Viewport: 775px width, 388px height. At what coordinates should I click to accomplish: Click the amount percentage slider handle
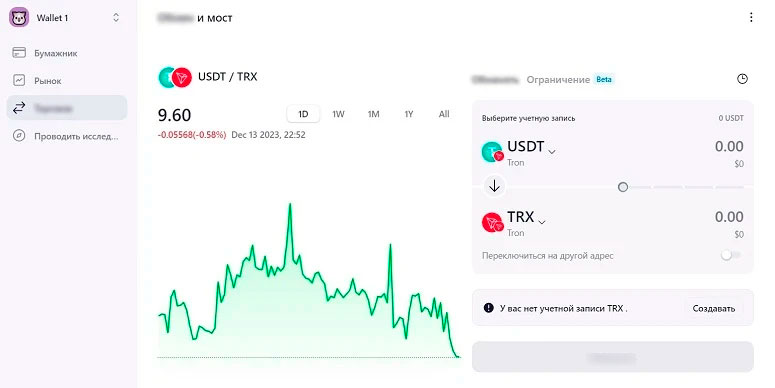pos(623,187)
